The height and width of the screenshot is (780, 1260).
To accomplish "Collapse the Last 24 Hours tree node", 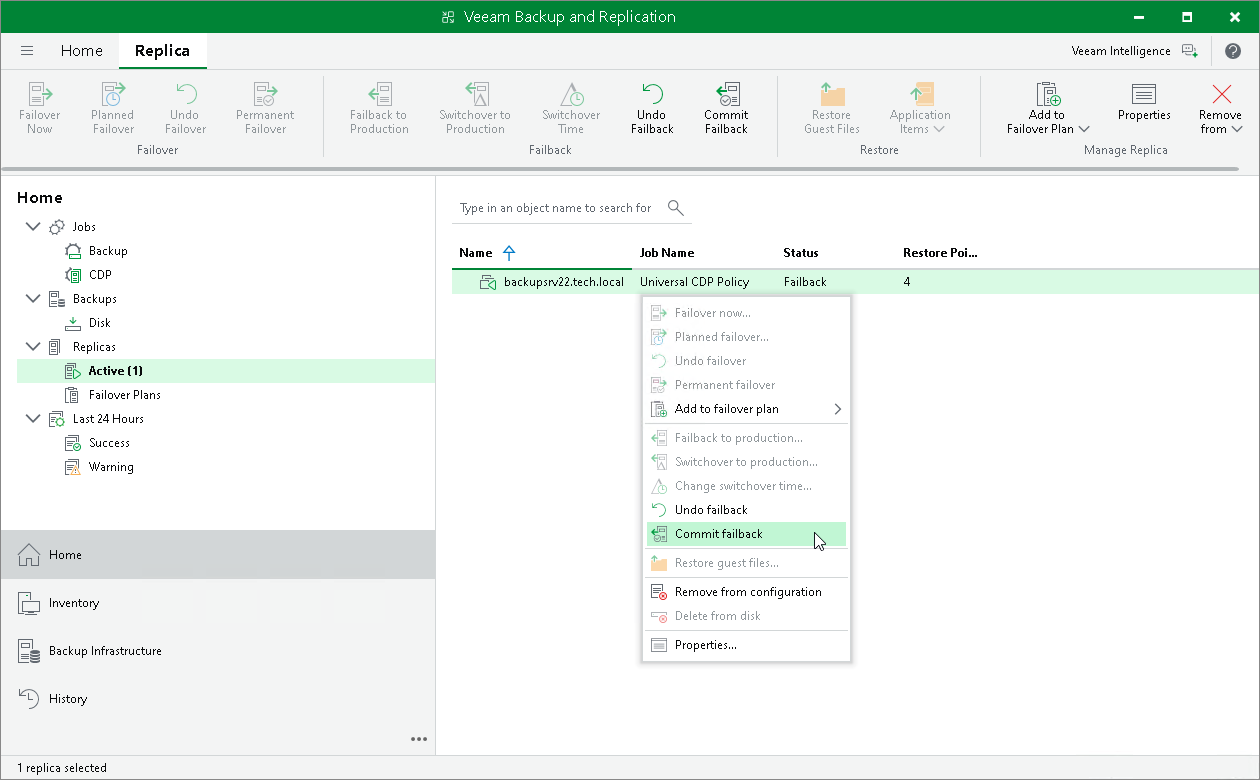I will 33,419.
